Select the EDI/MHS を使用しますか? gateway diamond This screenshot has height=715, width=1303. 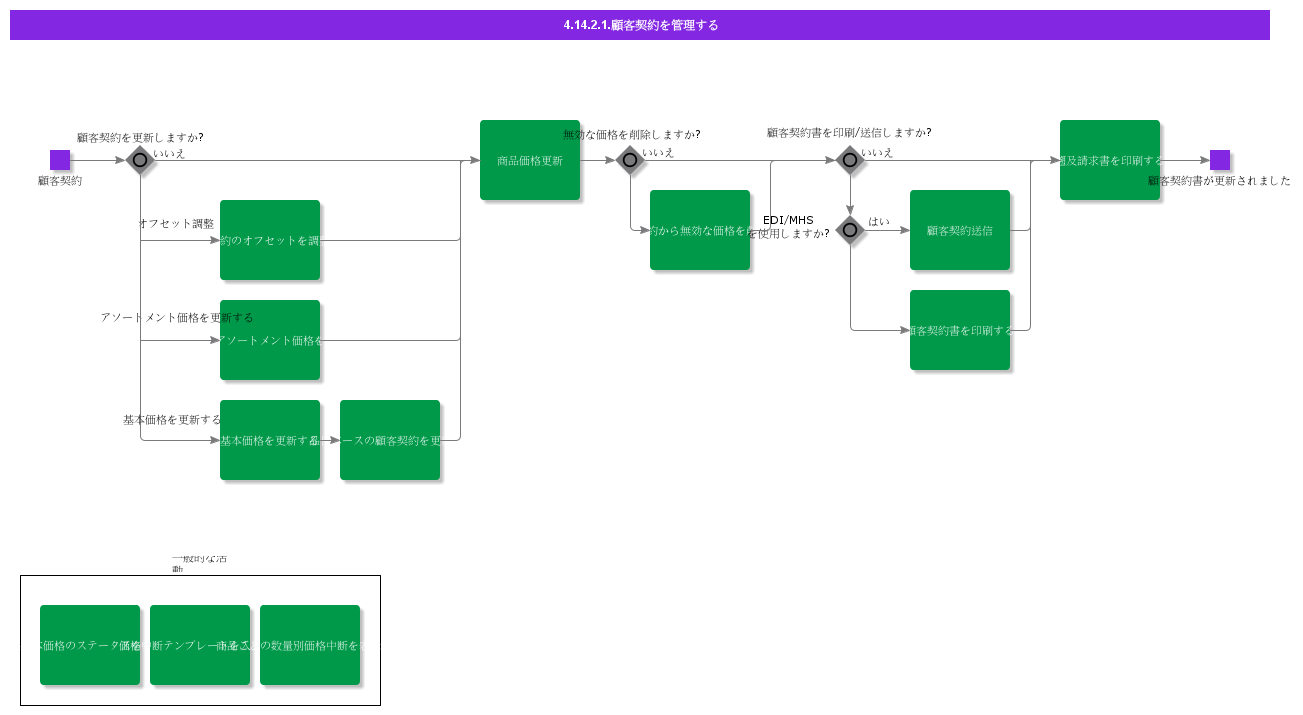(x=850, y=230)
